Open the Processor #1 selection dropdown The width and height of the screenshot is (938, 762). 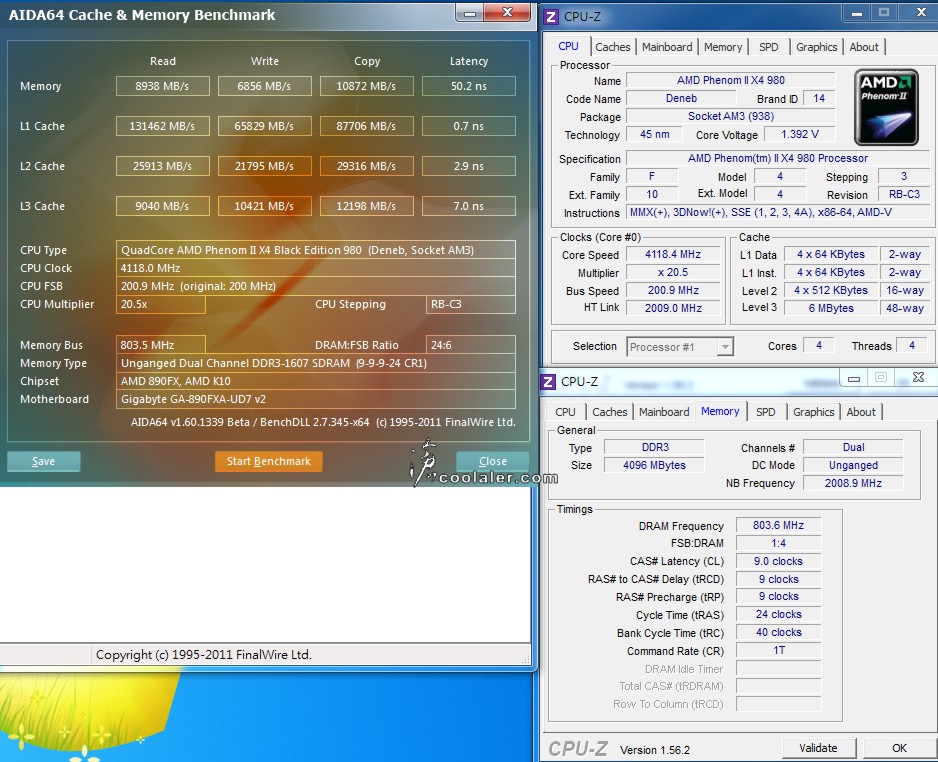[x=680, y=347]
